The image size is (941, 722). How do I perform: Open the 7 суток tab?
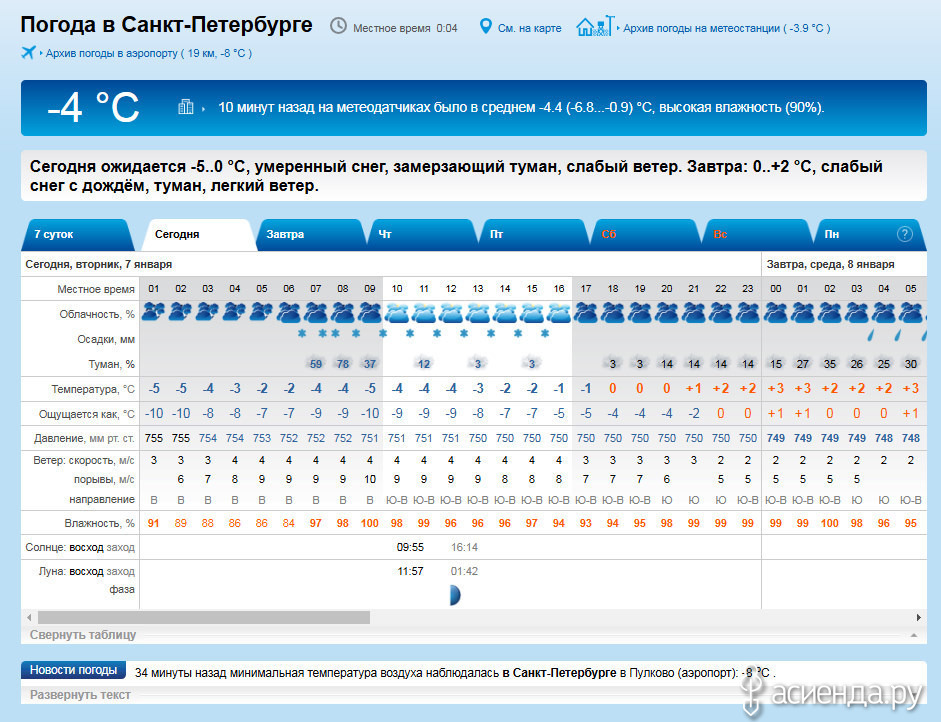(x=77, y=235)
